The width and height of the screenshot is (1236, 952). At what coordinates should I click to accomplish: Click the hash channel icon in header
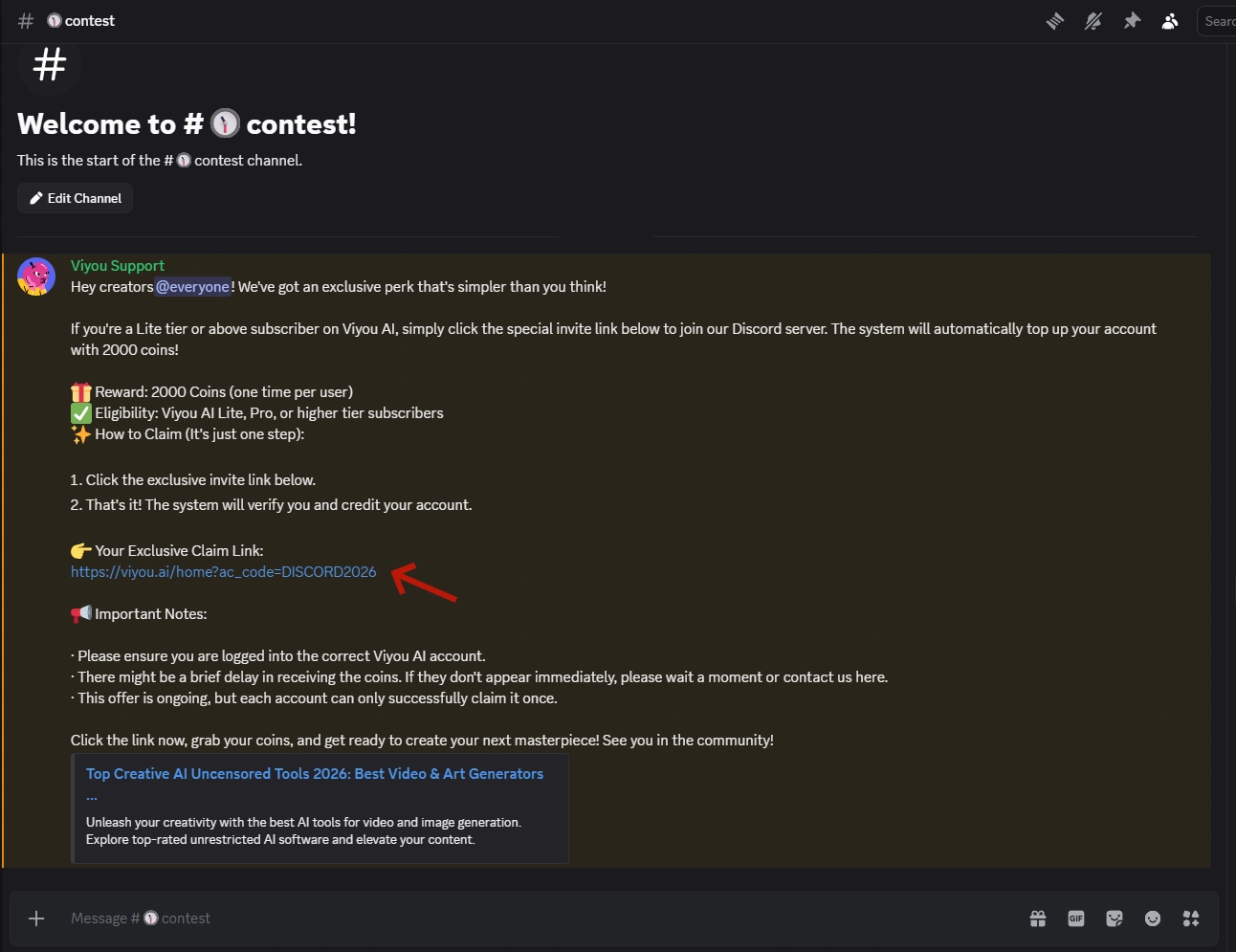pos(26,21)
